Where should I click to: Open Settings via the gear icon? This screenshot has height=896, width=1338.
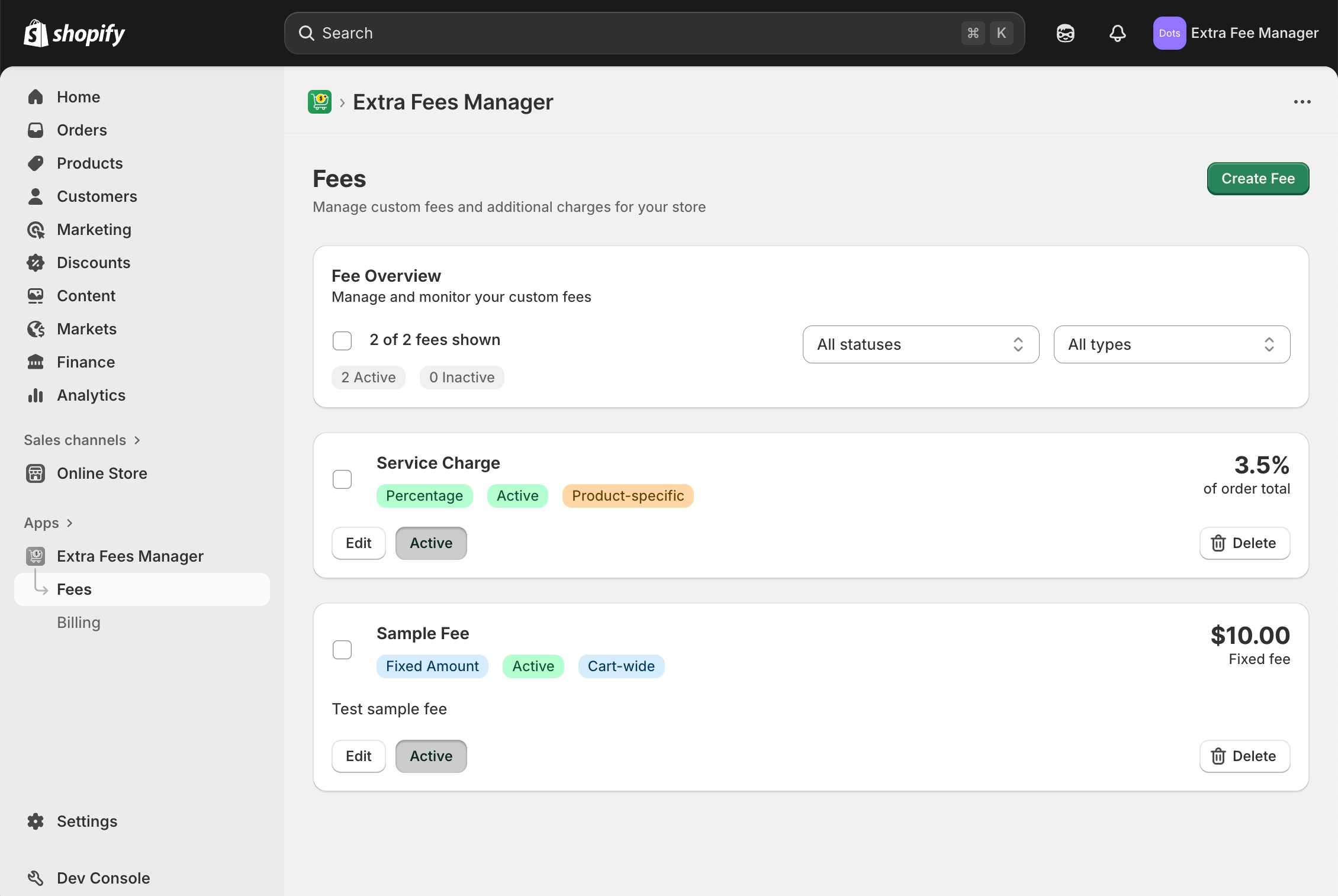[x=36, y=821]
